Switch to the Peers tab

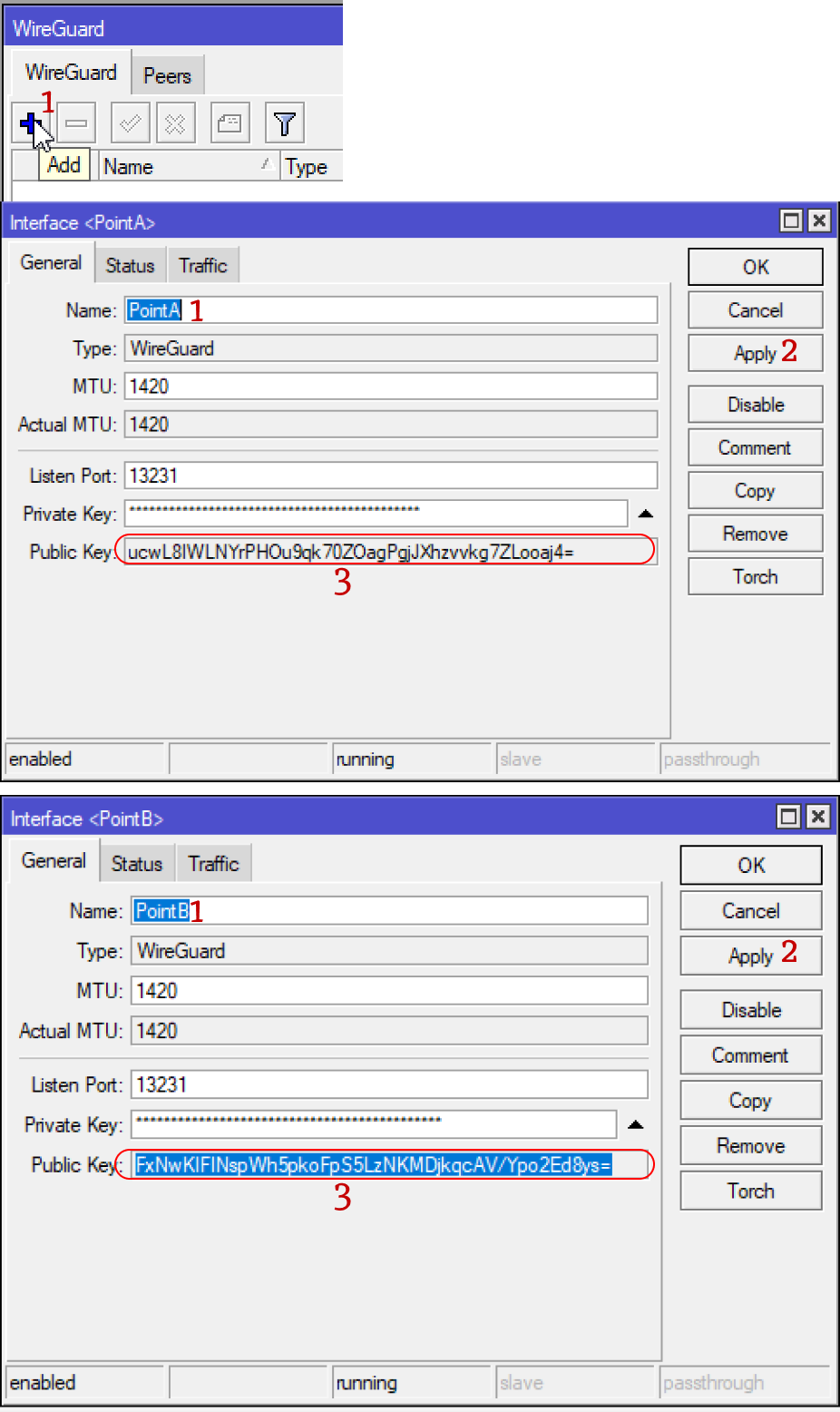168,75
